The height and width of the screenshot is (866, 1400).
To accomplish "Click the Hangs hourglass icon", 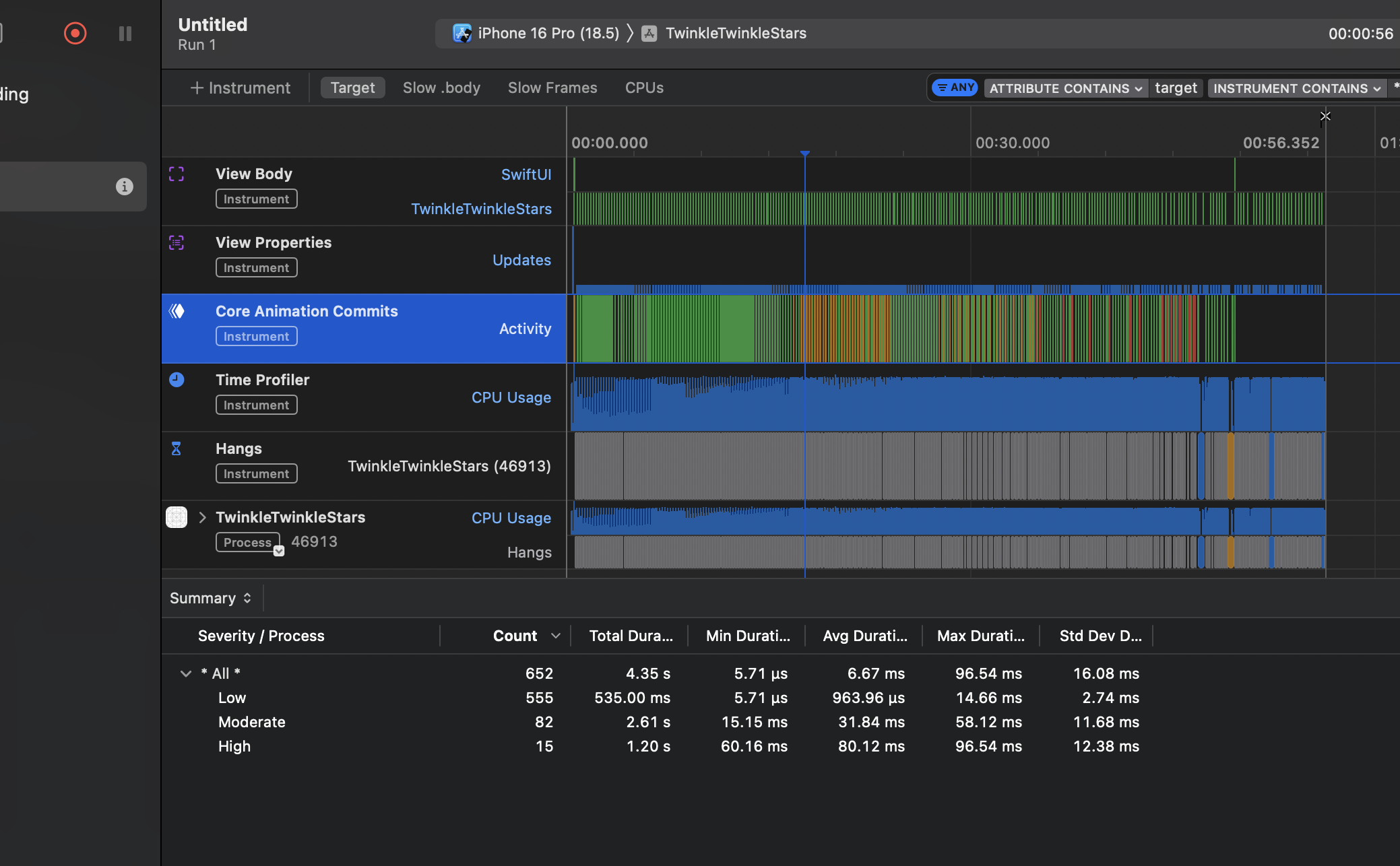I will pos(177,448).
